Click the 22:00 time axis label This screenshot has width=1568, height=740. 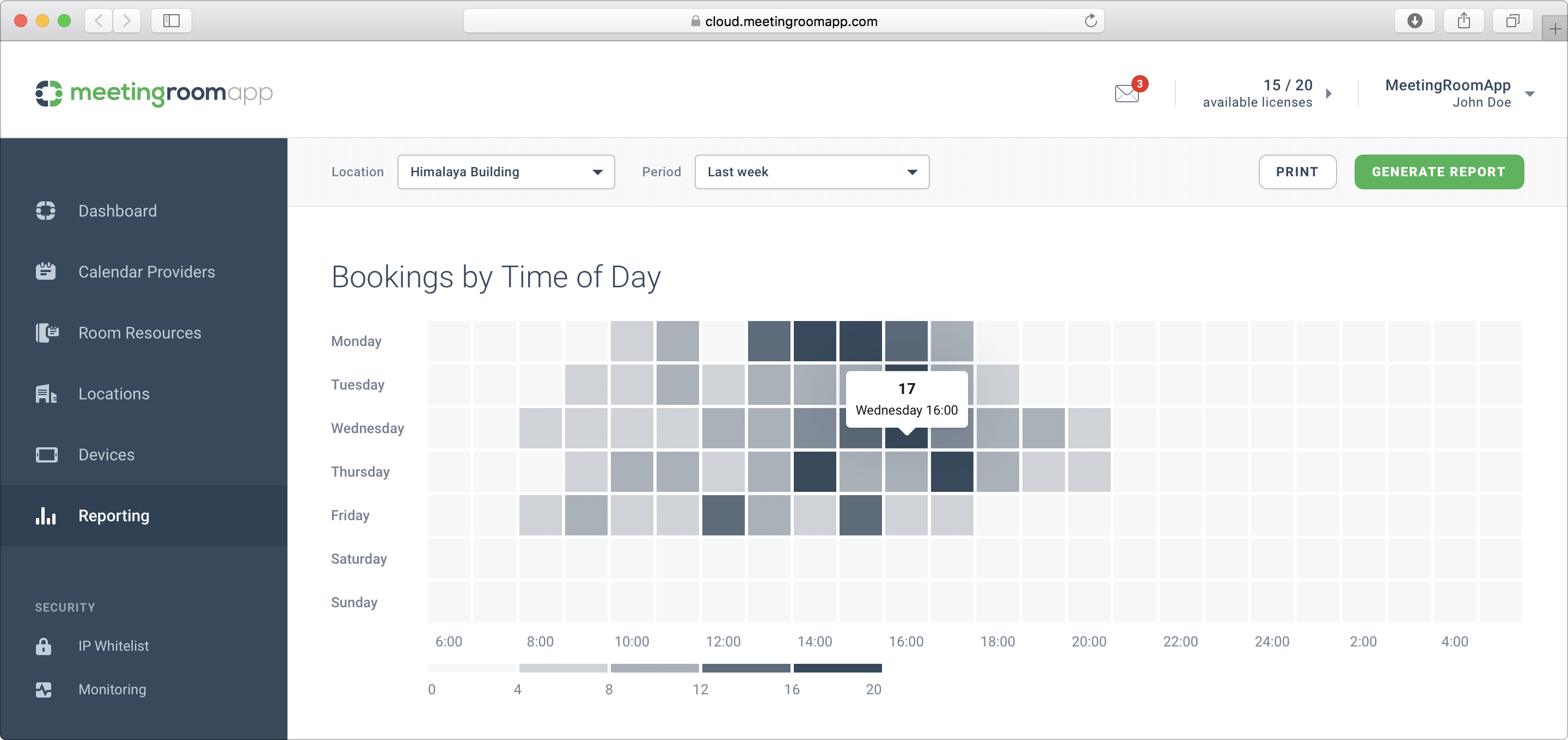point(1180,642)
